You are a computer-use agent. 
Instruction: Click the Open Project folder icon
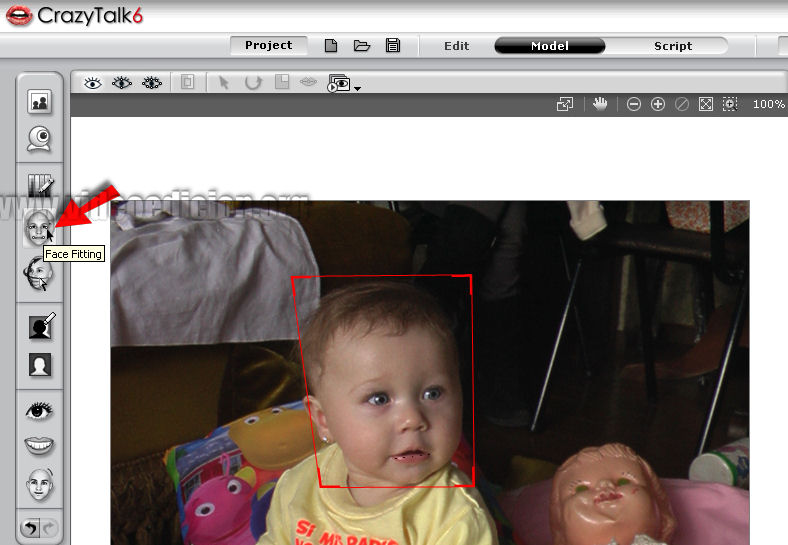pos(361,46)
